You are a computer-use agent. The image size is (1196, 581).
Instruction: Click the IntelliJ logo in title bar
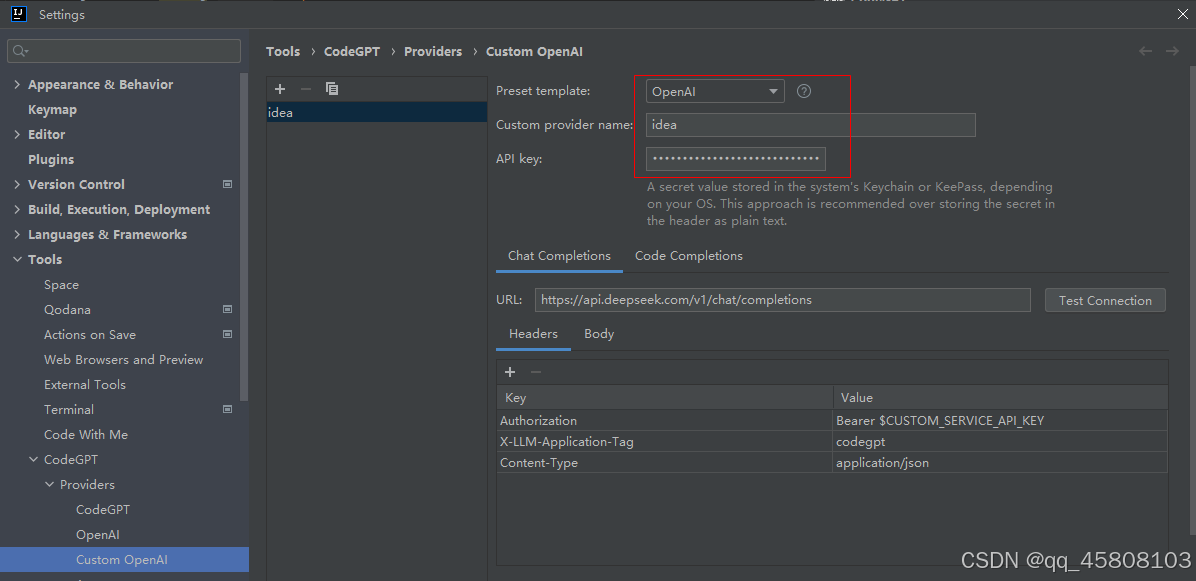point(19,14)
